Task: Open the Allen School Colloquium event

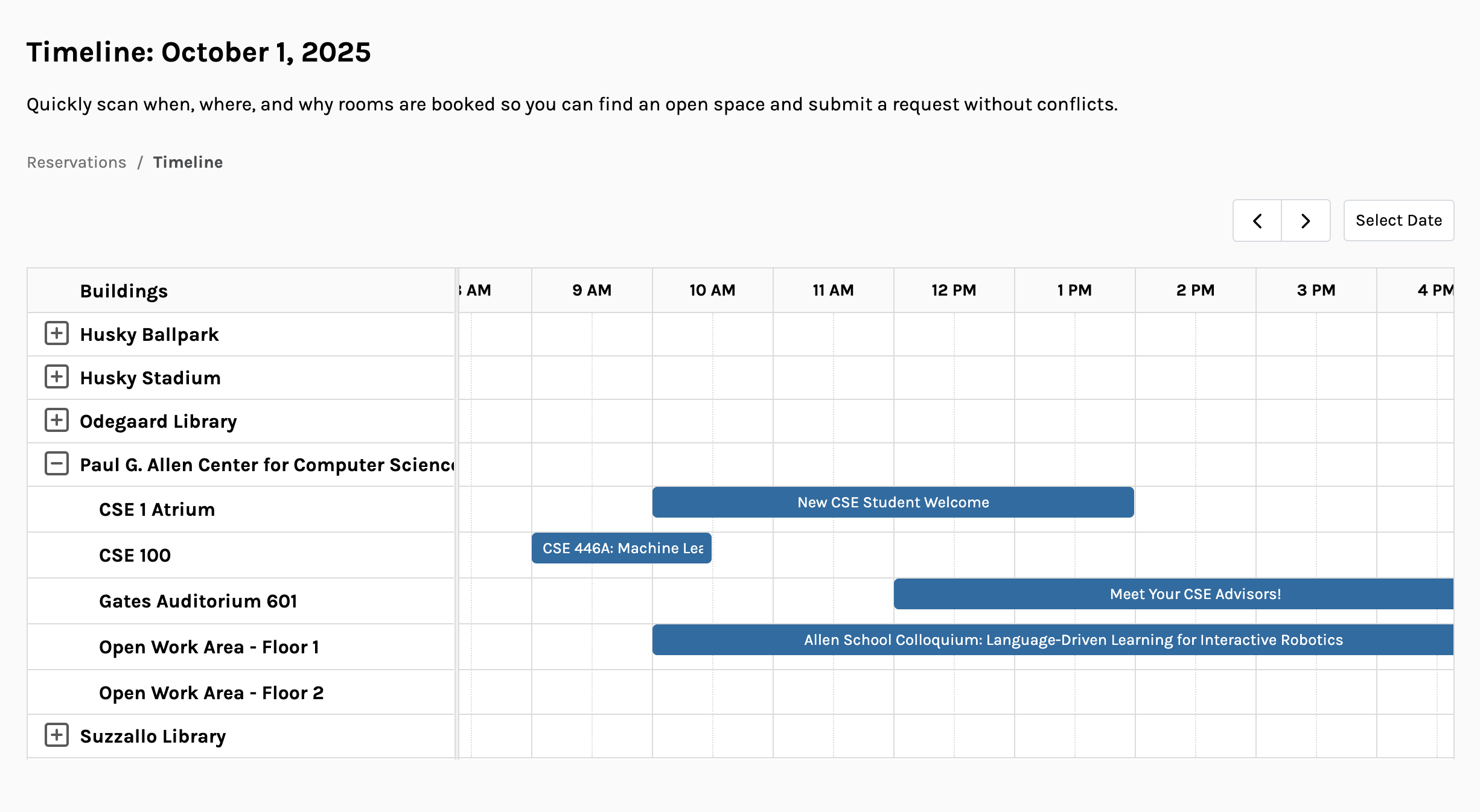Action: (1053, 640)
